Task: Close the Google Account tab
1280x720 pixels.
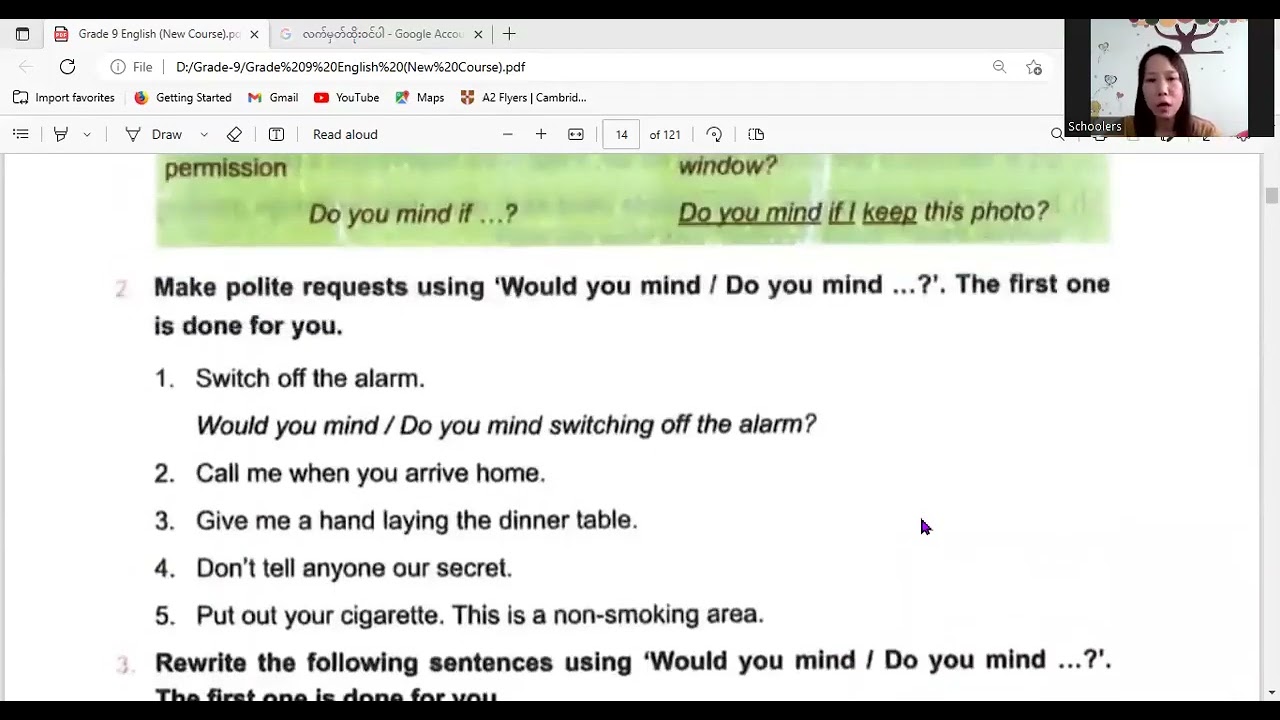Action: [478, 34]
